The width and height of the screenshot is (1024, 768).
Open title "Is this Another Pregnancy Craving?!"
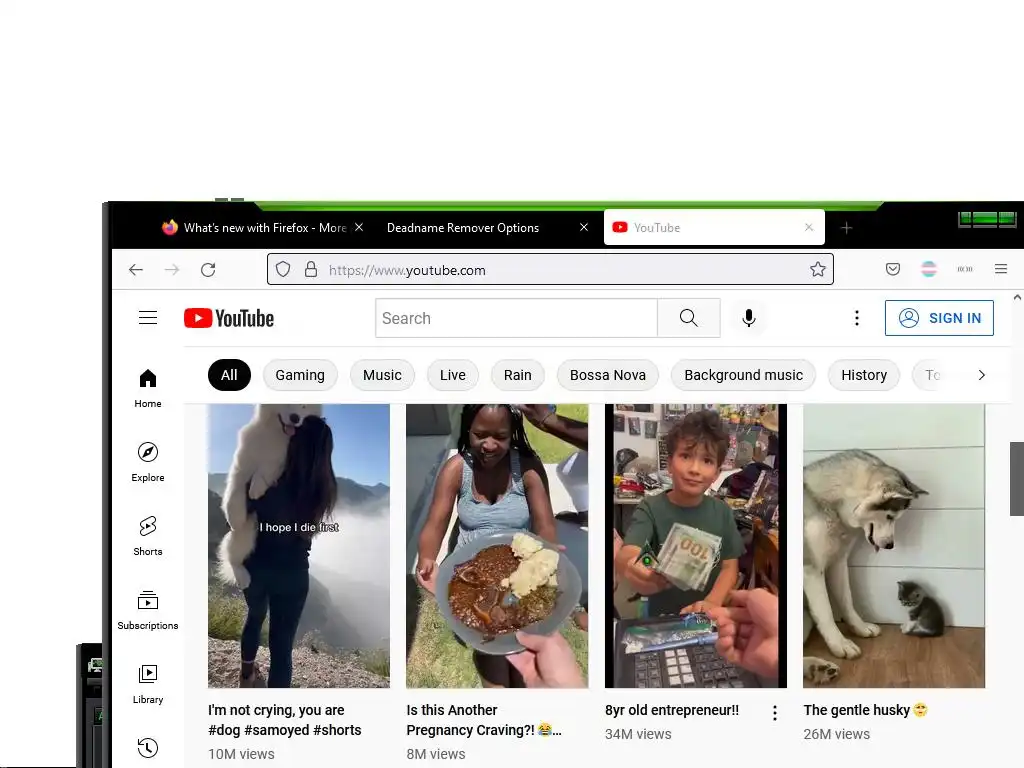pos(484,720)
